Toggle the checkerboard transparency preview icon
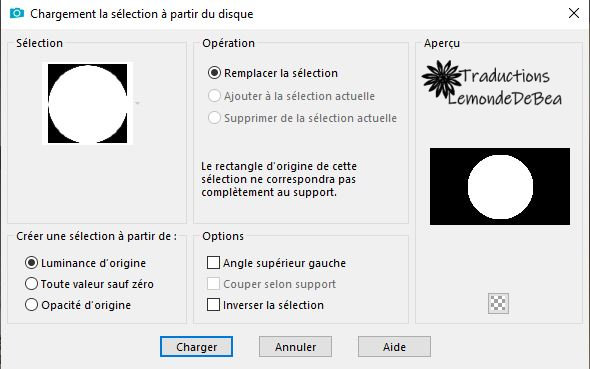Screen dimensions: 590x369 498,303
